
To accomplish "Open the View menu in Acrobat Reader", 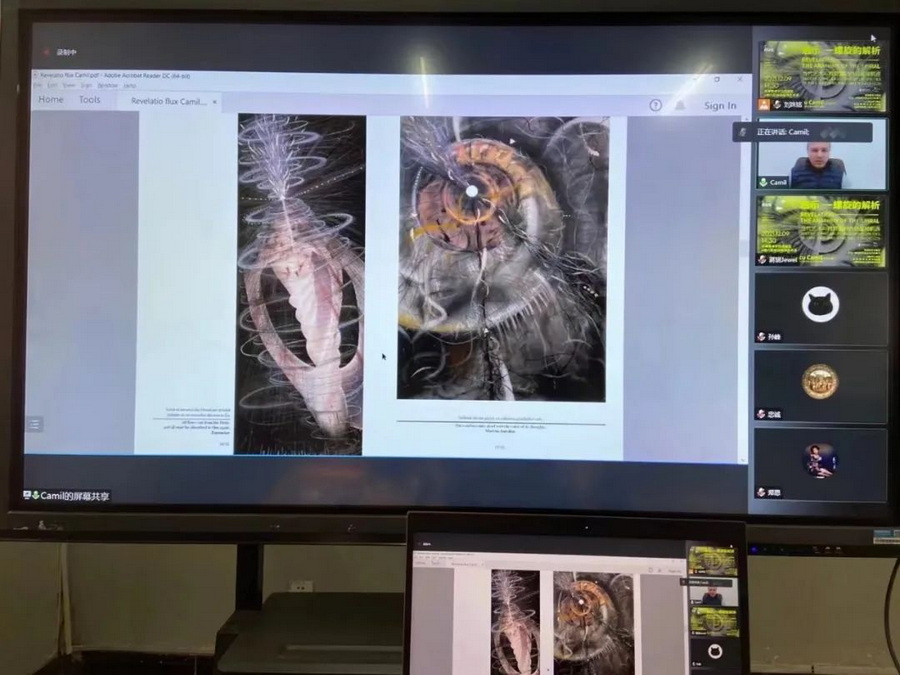I will [69, 85].
